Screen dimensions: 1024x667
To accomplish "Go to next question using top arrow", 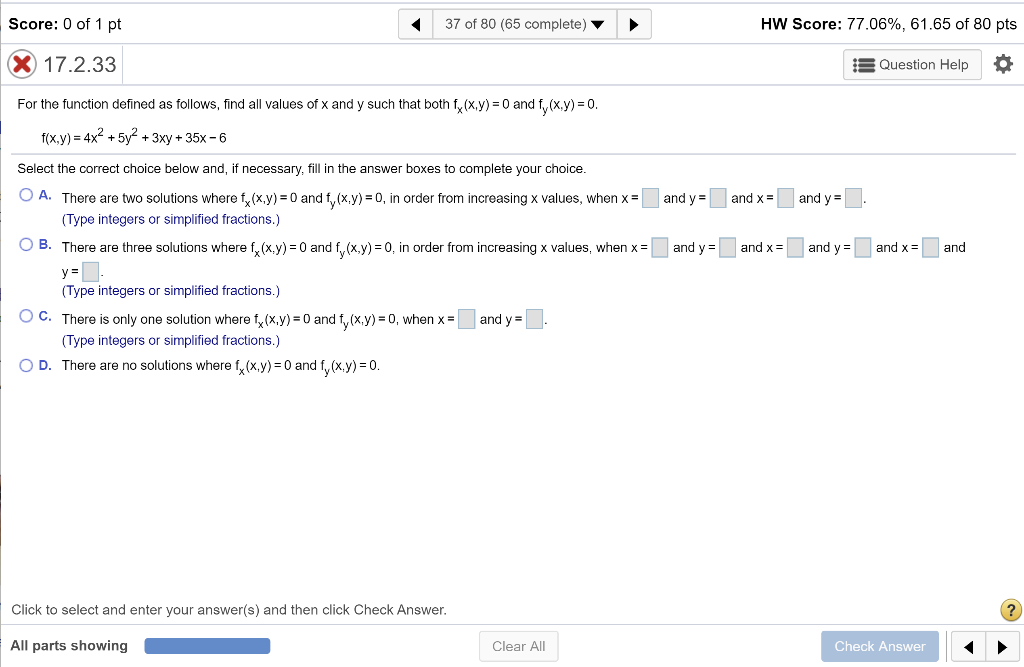I will (x=633, y=25).
